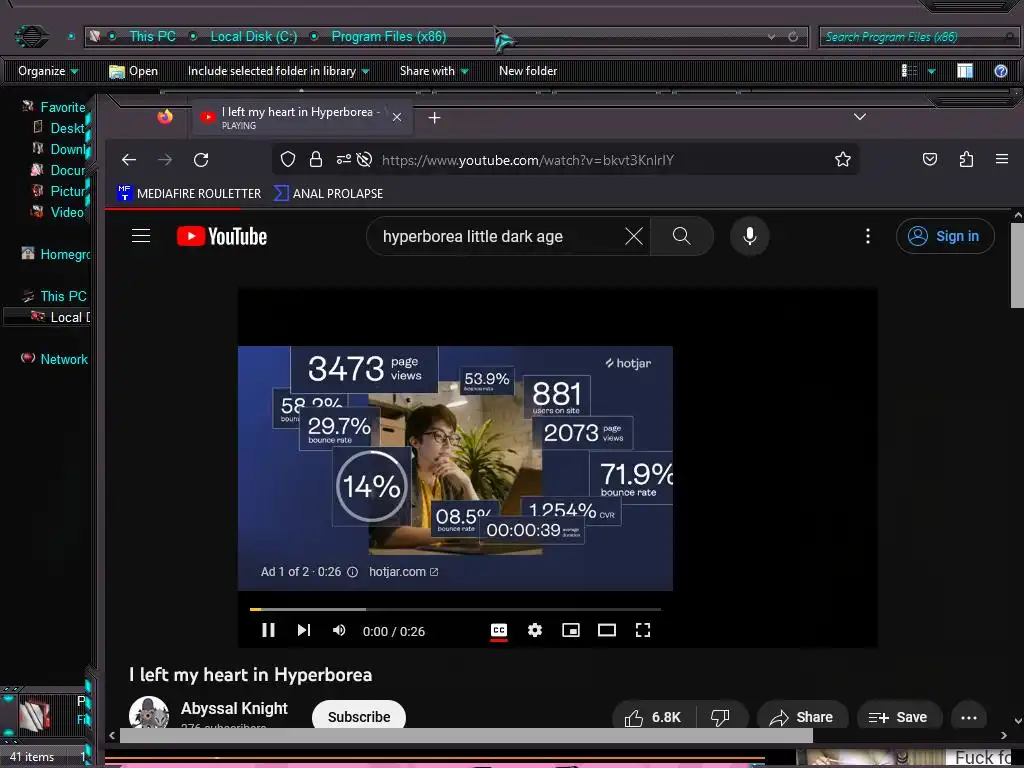This screenshot has width=1024, height=768.
Task: Enter fullscreen video mode
Action: [643, 630]
